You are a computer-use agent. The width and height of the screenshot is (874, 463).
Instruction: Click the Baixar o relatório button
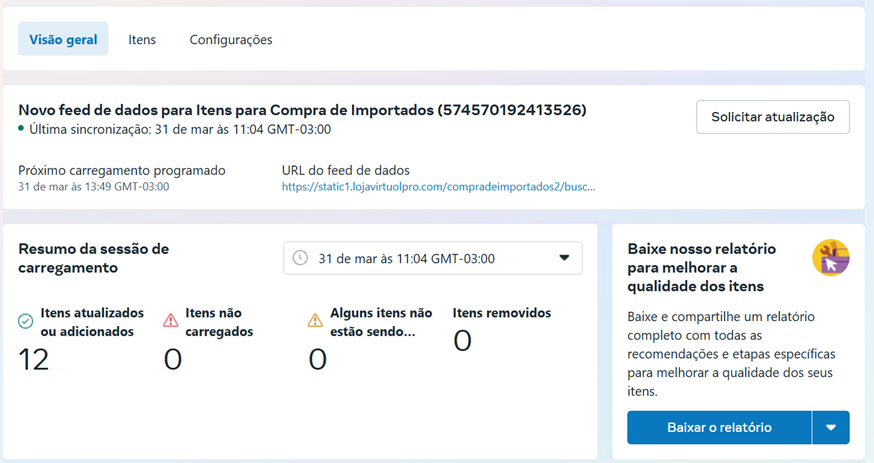719,427
